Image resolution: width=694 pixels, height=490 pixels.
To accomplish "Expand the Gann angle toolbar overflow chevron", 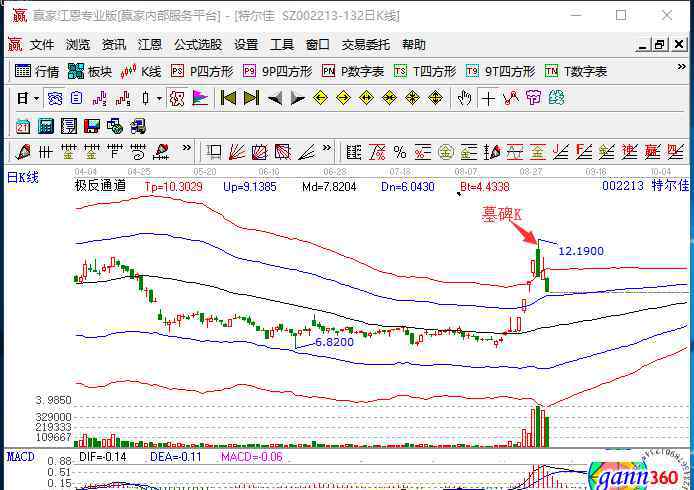I will pyautogui.click(x=327, y=148).
